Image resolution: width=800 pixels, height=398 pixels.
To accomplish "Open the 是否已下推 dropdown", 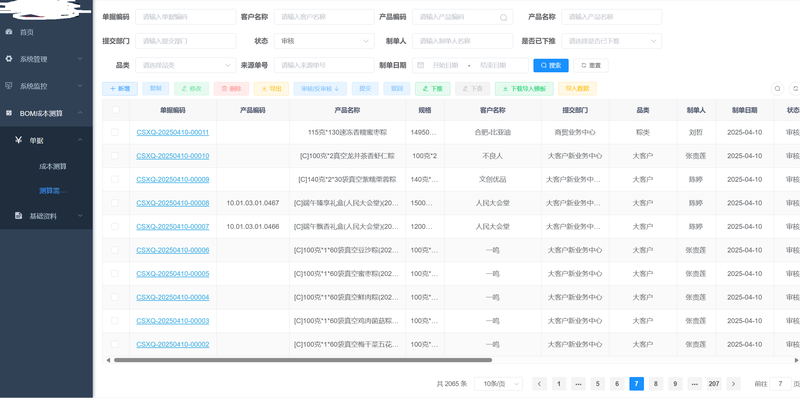I will (x=611, y=41).
